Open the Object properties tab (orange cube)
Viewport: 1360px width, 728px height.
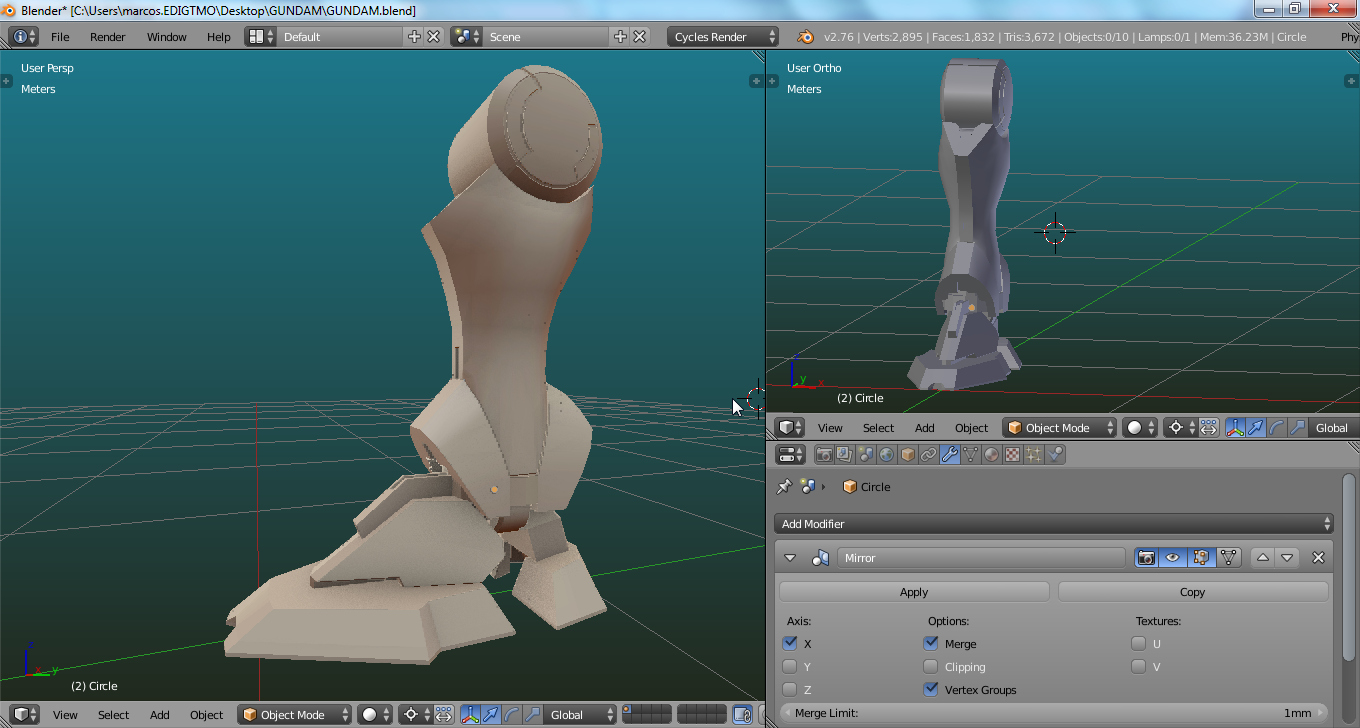(908, 455)
